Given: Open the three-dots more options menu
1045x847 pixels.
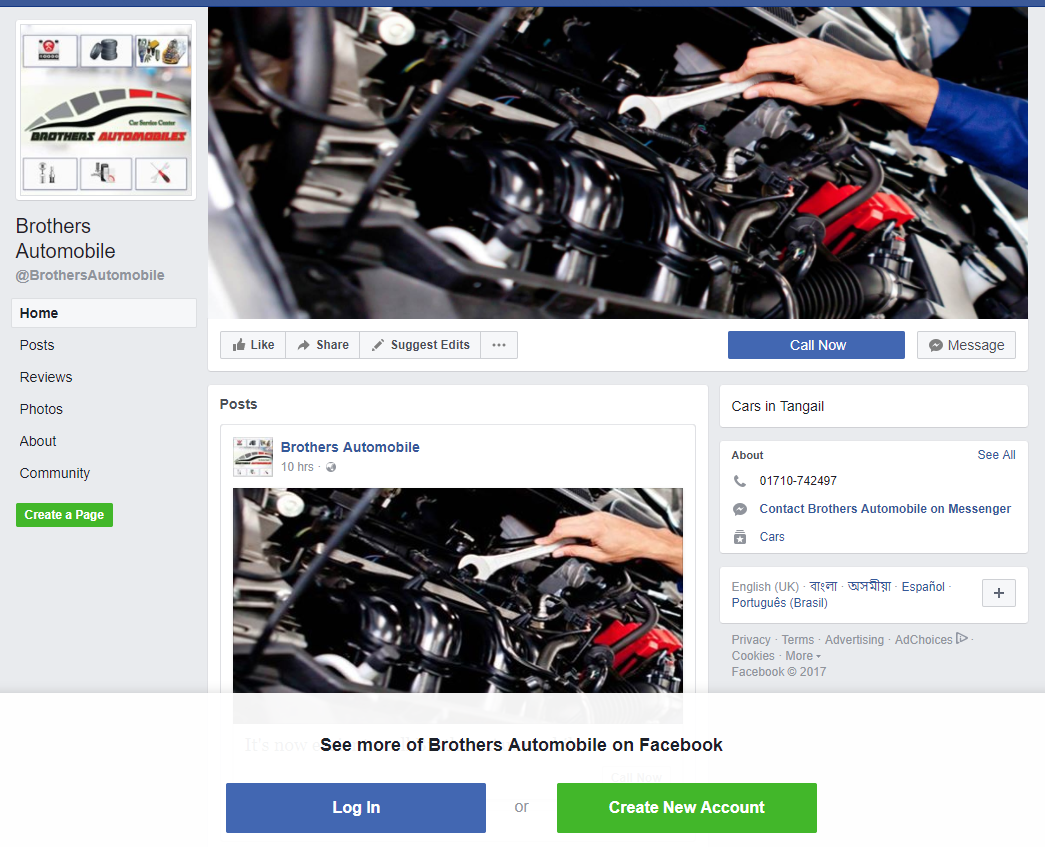Looking at the screenshot, I should 499,345.
